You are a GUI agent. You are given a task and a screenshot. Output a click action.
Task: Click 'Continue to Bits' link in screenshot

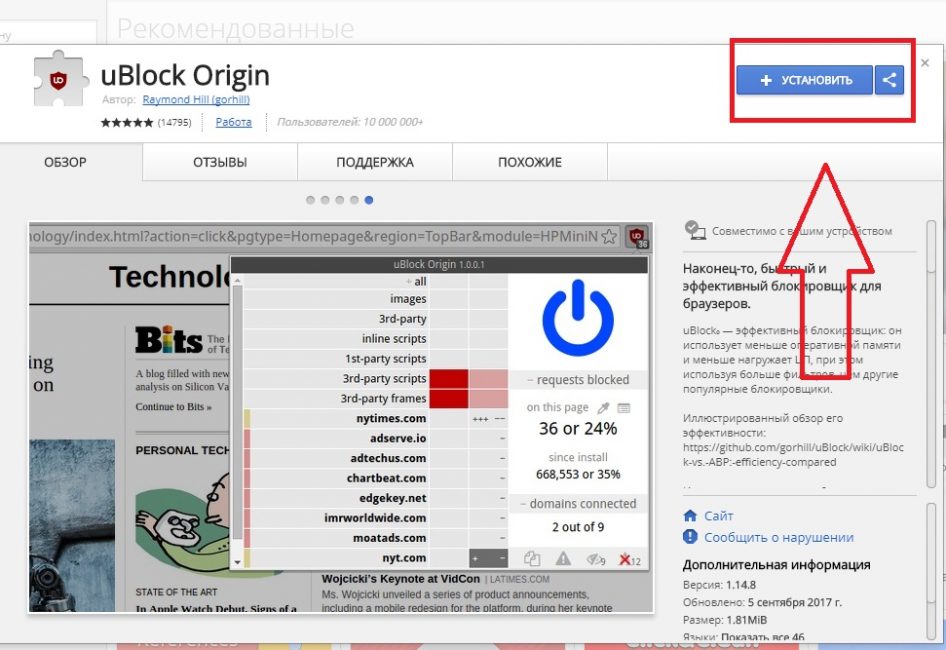click(x=174, y=407)
